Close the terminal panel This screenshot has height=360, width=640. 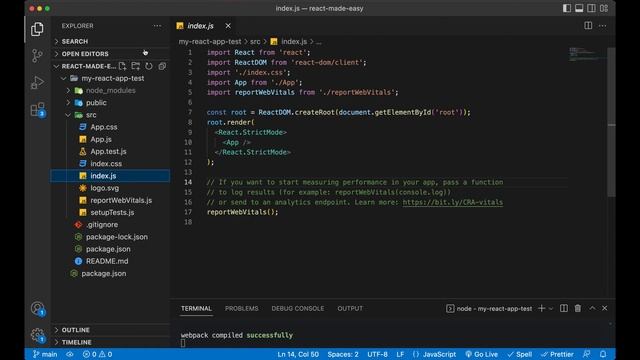(604, 309)
